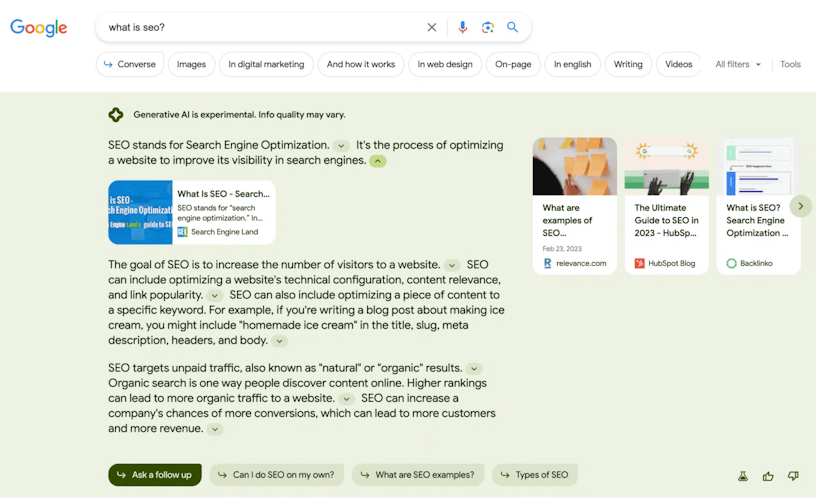816x498 pixels.
Task: Expand the chevron after 'more customers and more revenue'
Action: click(x=215, y=429)
